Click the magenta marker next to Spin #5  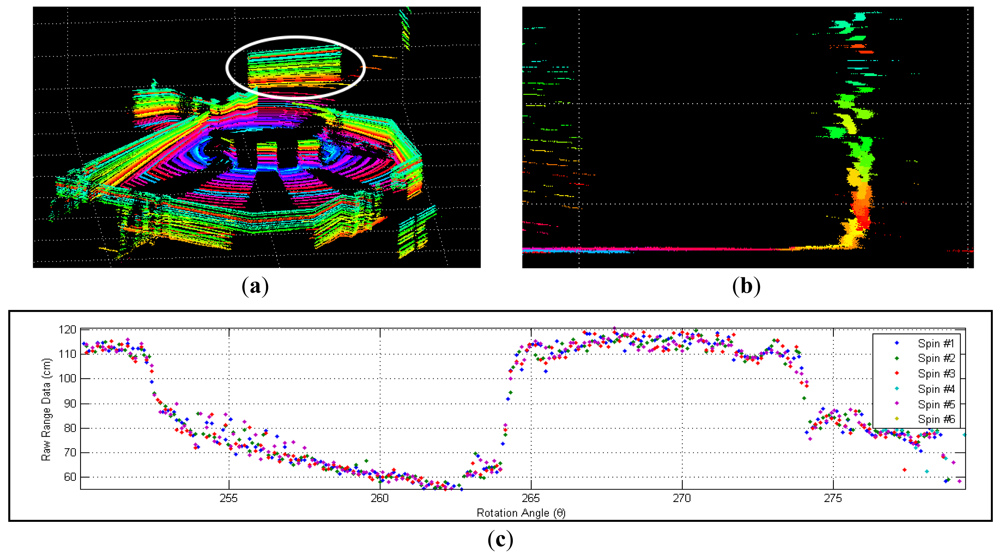pos(897,404)
